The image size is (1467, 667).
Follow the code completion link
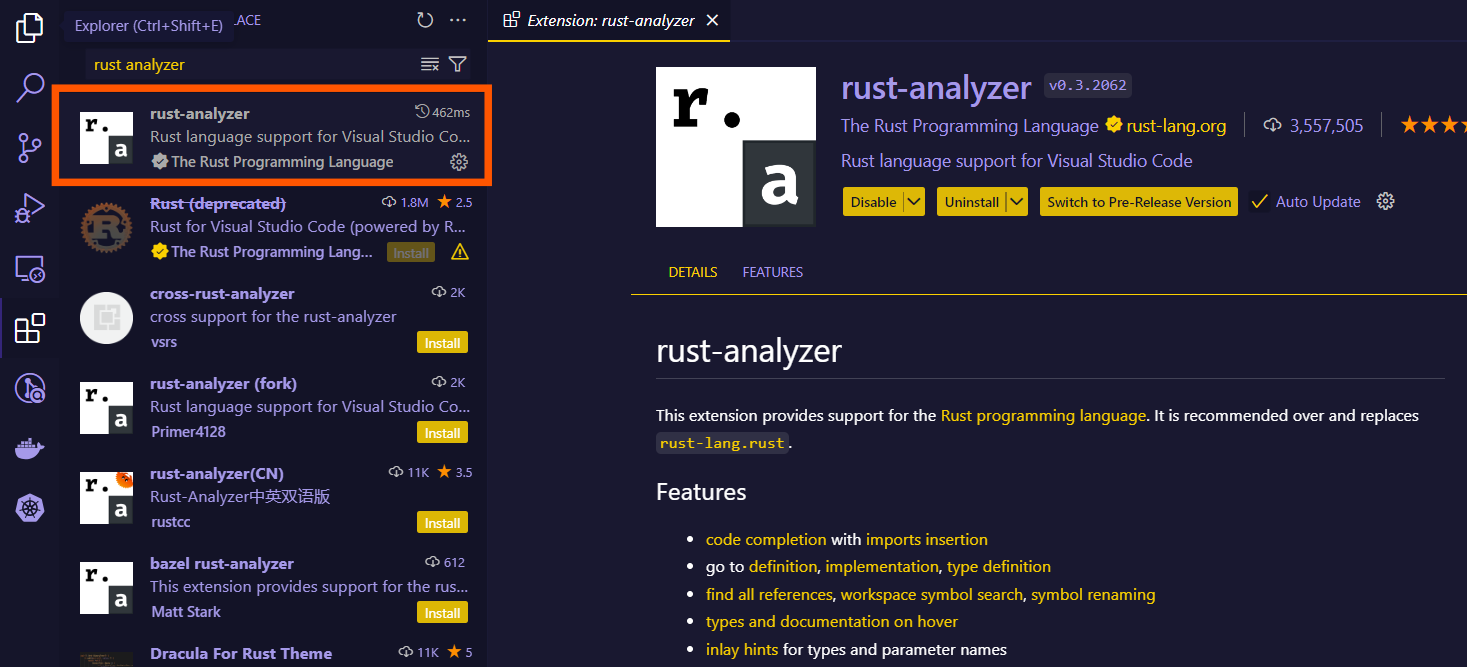(x=766, y=539)
